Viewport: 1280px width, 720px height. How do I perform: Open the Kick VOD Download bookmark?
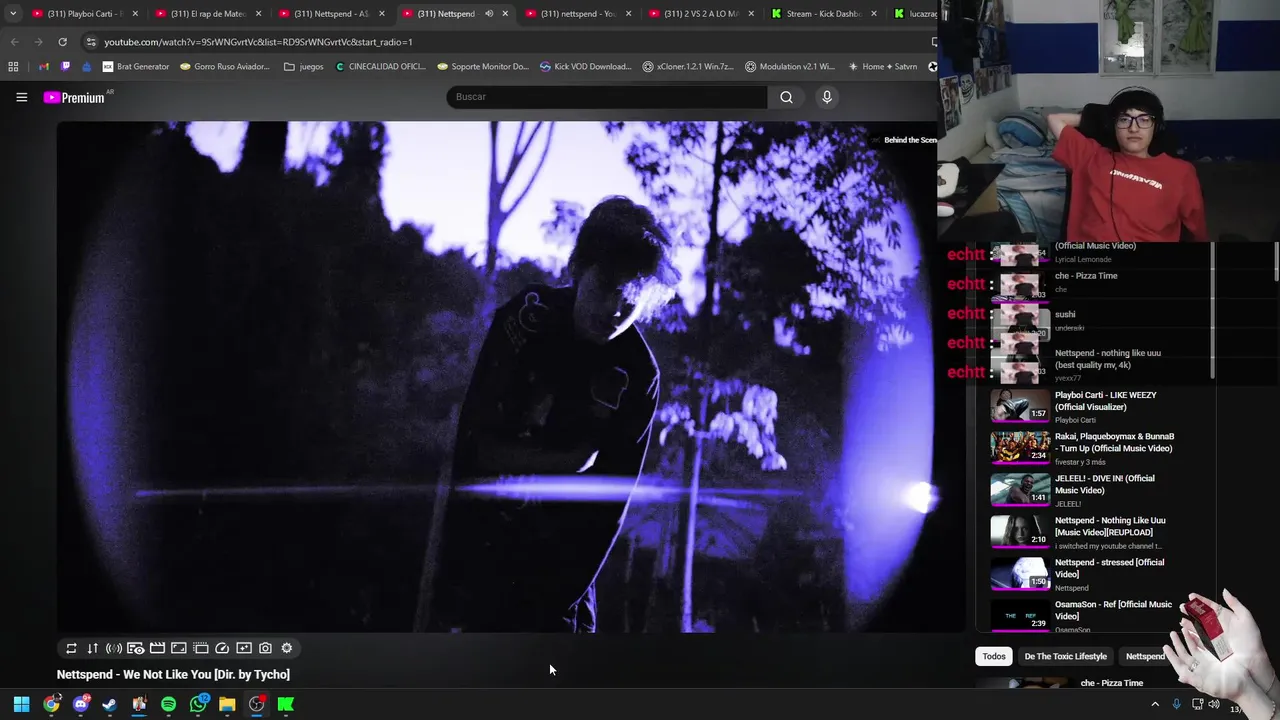[586, 67]
